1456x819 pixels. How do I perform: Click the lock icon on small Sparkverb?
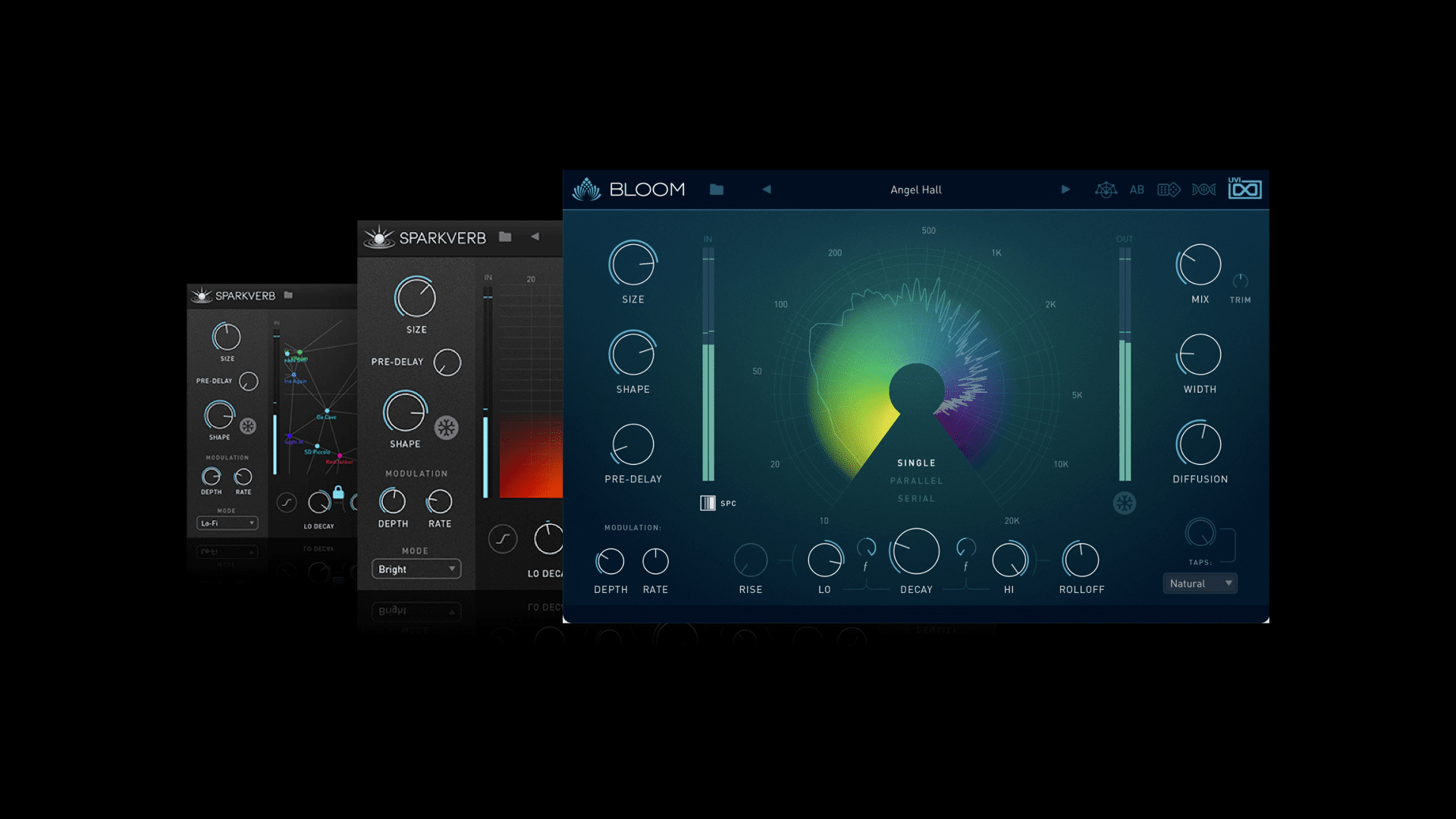coord(338,493)
